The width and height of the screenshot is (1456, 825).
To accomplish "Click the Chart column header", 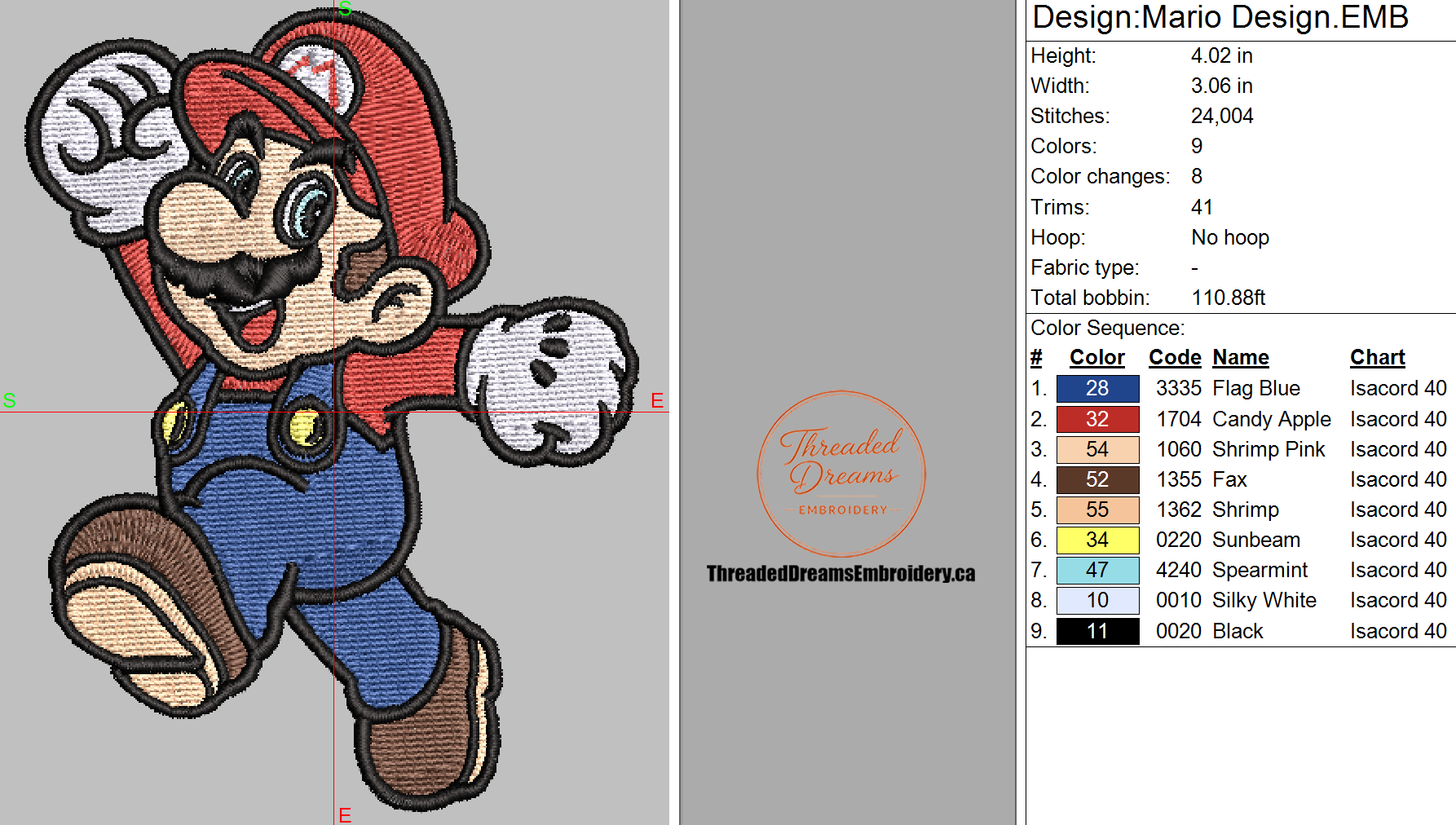I will (1378, 358).
